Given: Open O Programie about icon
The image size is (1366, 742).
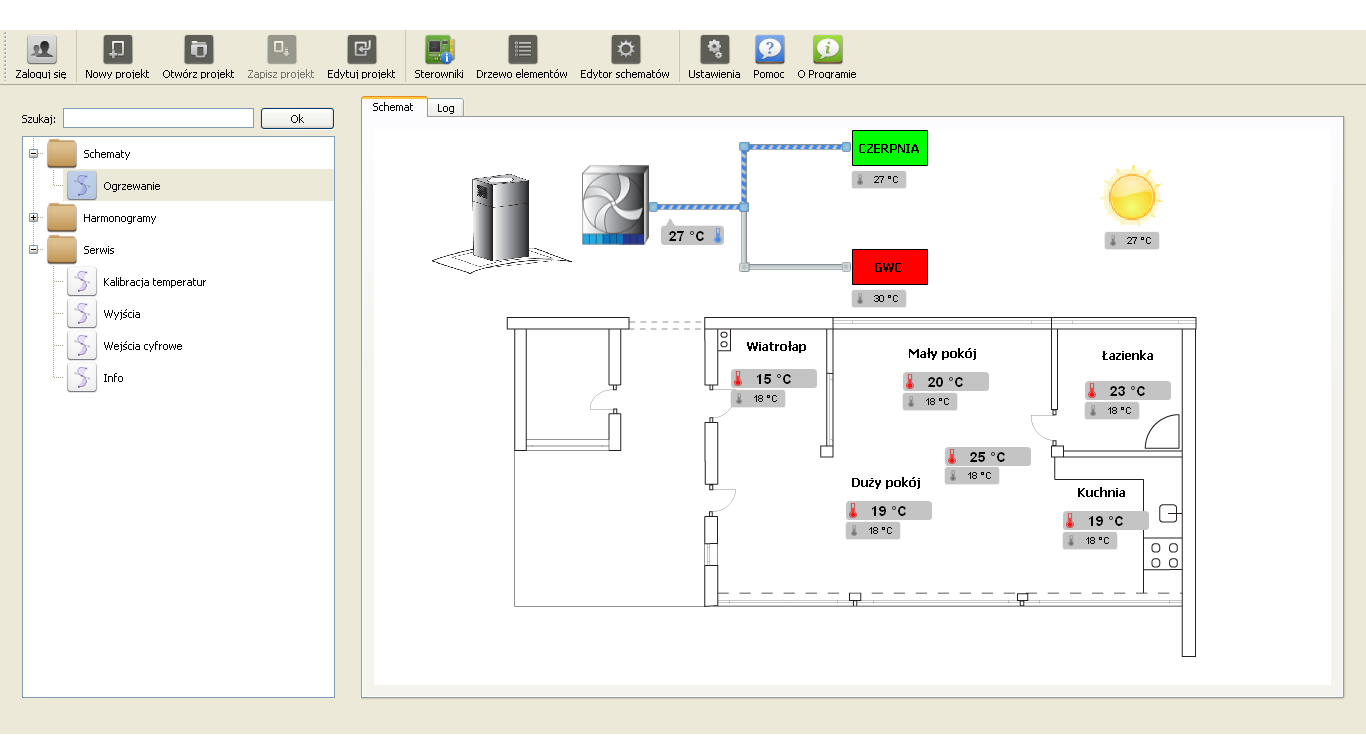Looking at the screenshot, I should [x=827, y=50].
